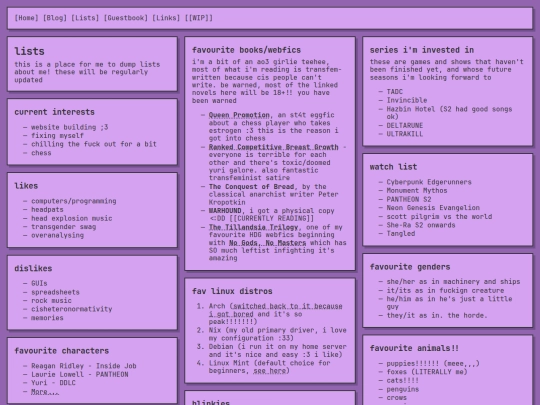The height and width of the screenshot is (405, 540).
Task: Click 'foxes (LITERALLY me)' item
Action: pyautogui.click(x=427, y=372)
